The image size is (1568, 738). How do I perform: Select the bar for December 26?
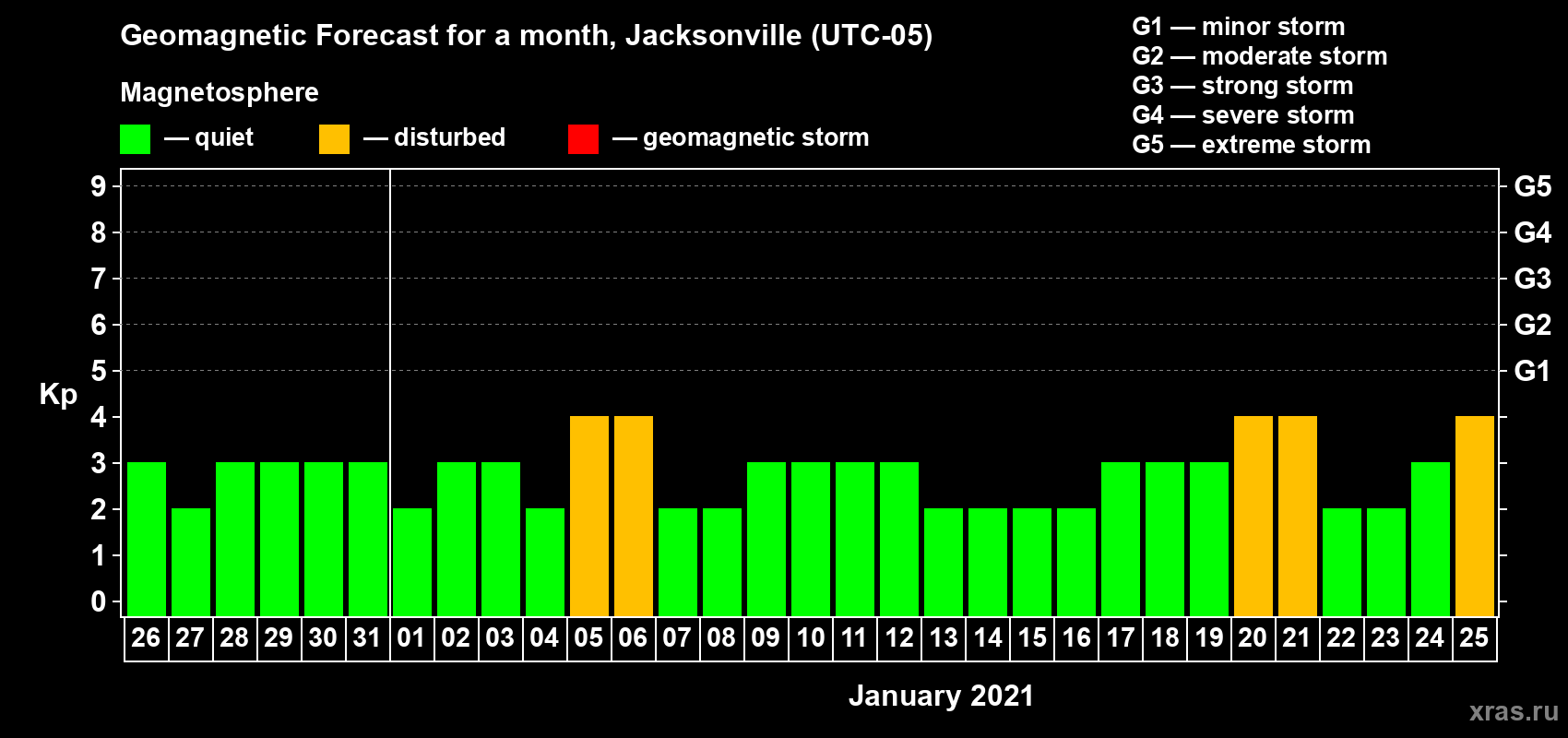click(x=147, y=539)
